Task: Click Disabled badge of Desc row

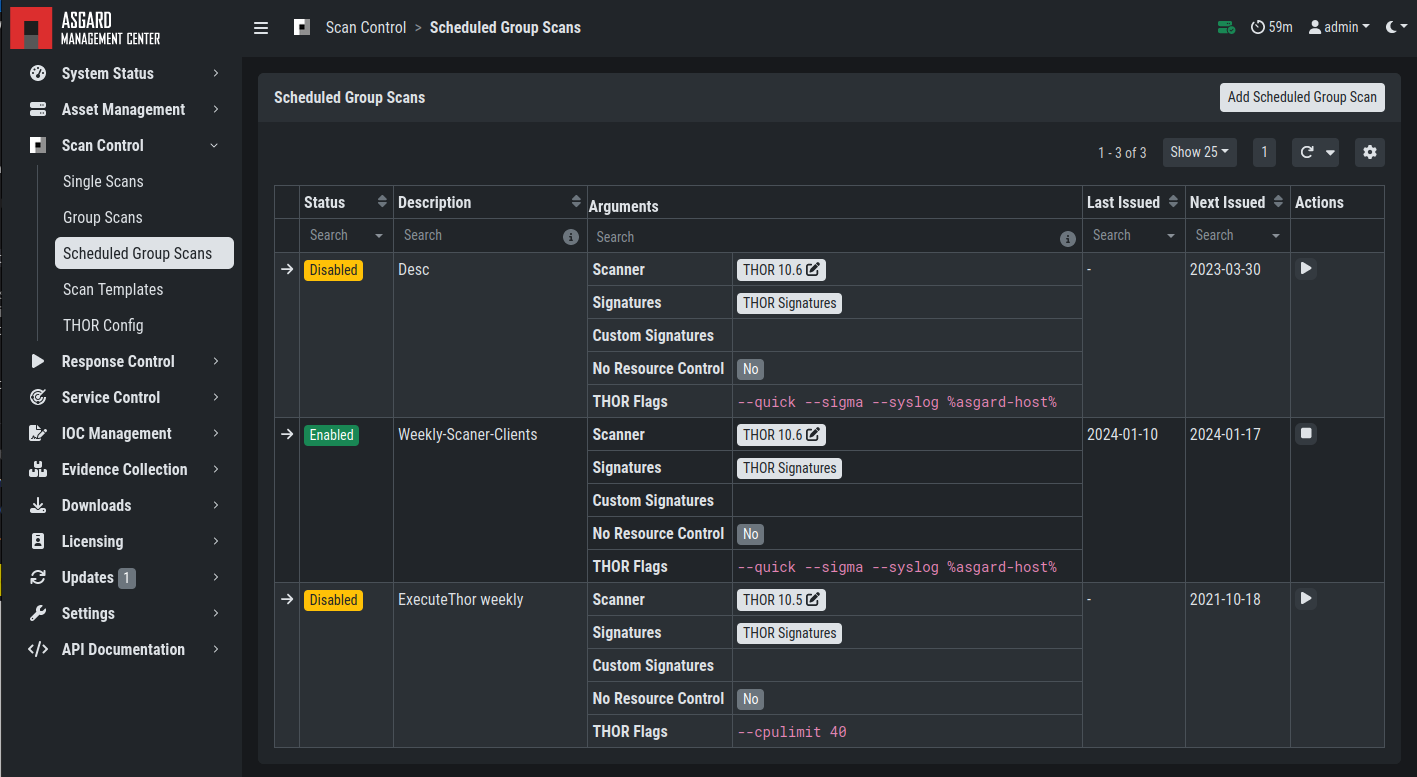Action: 333,270
